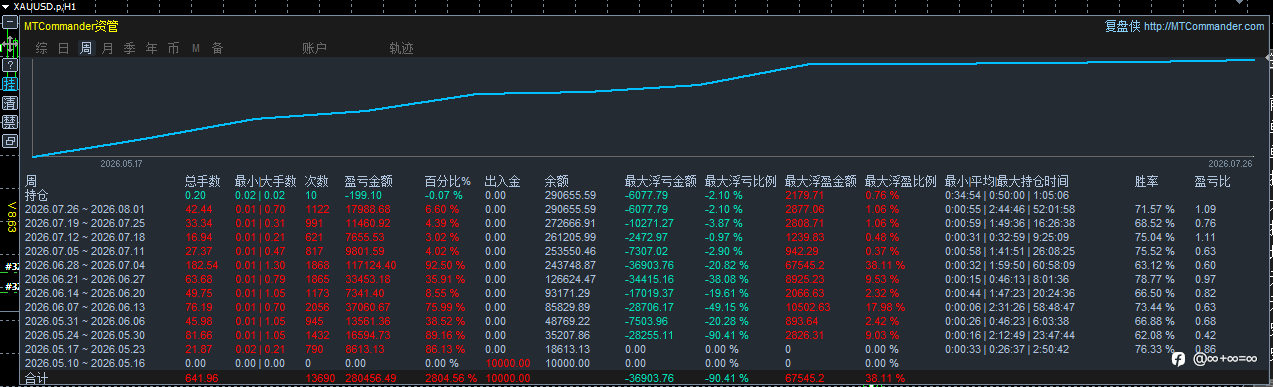Click the highlighted 挂 sidebar icon

click(10, 83)
